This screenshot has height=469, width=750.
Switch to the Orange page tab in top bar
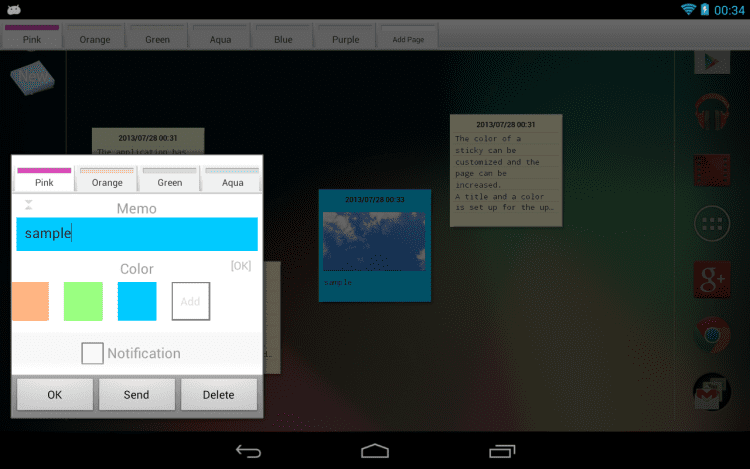click(95, 35)
